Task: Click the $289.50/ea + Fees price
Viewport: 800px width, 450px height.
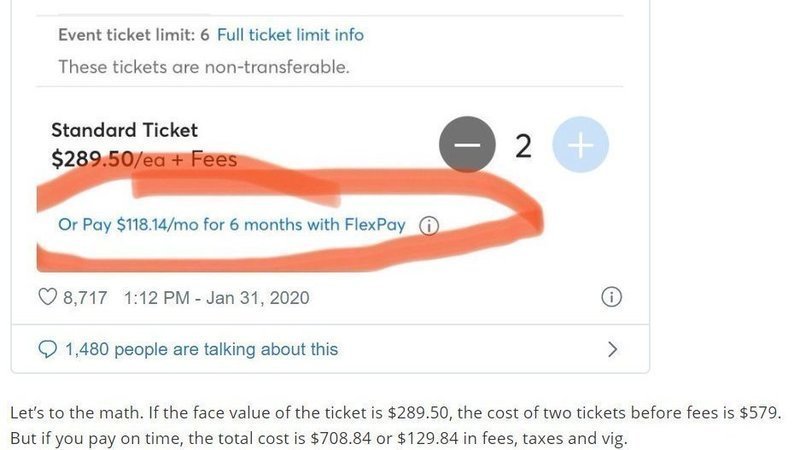Action: [144, 158]
